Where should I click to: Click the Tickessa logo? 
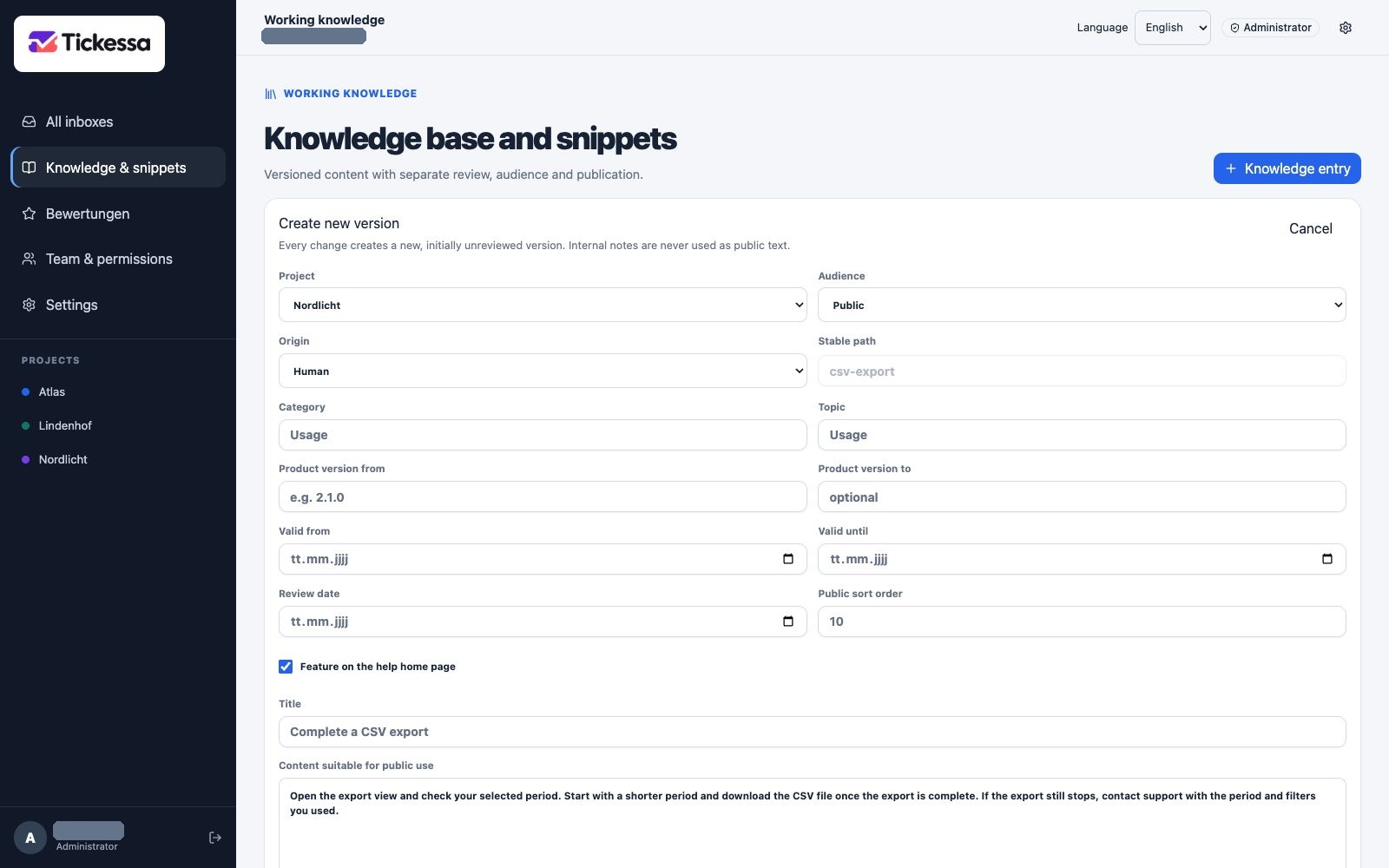pyautogui.click(x=89, y=43)
